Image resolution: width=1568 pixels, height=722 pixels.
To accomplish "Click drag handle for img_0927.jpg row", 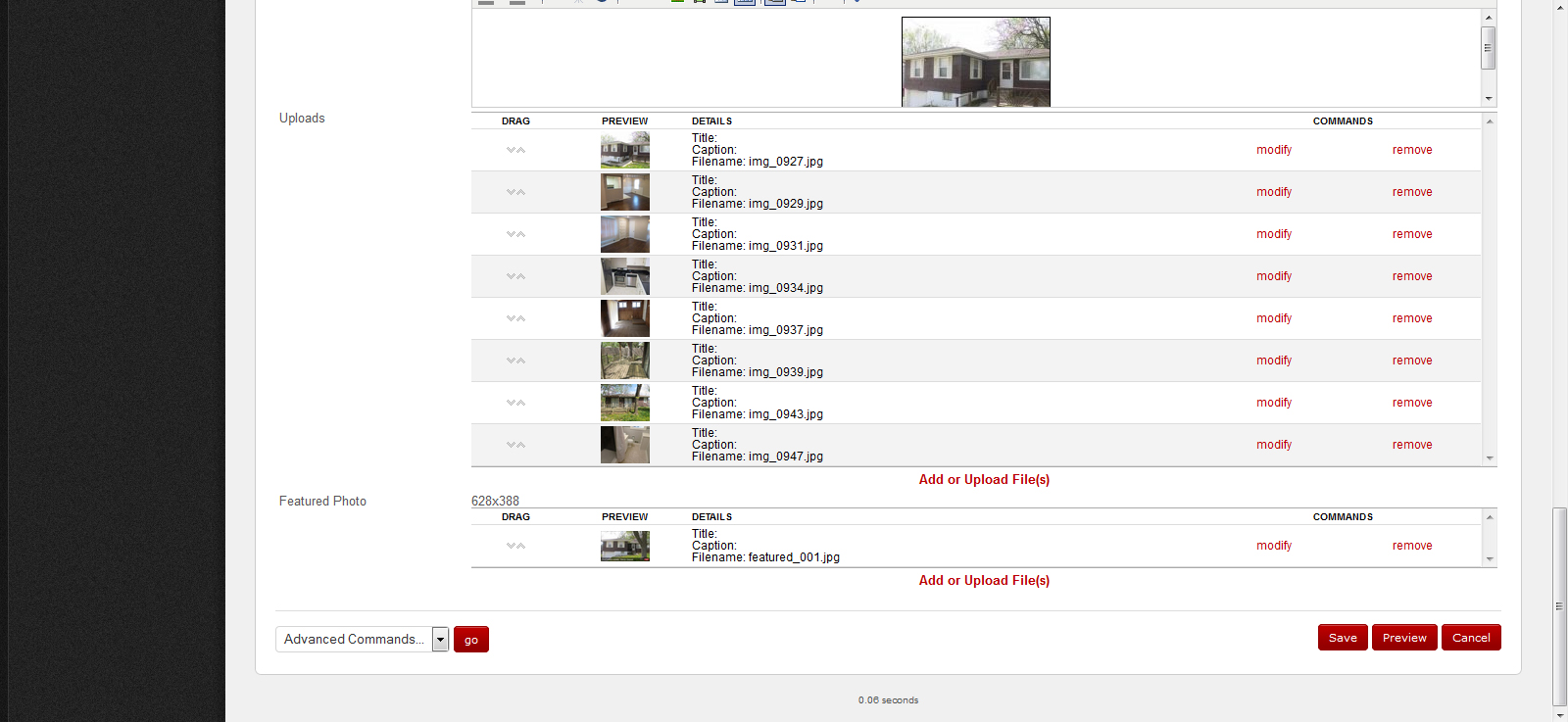I will coord(515,150).
